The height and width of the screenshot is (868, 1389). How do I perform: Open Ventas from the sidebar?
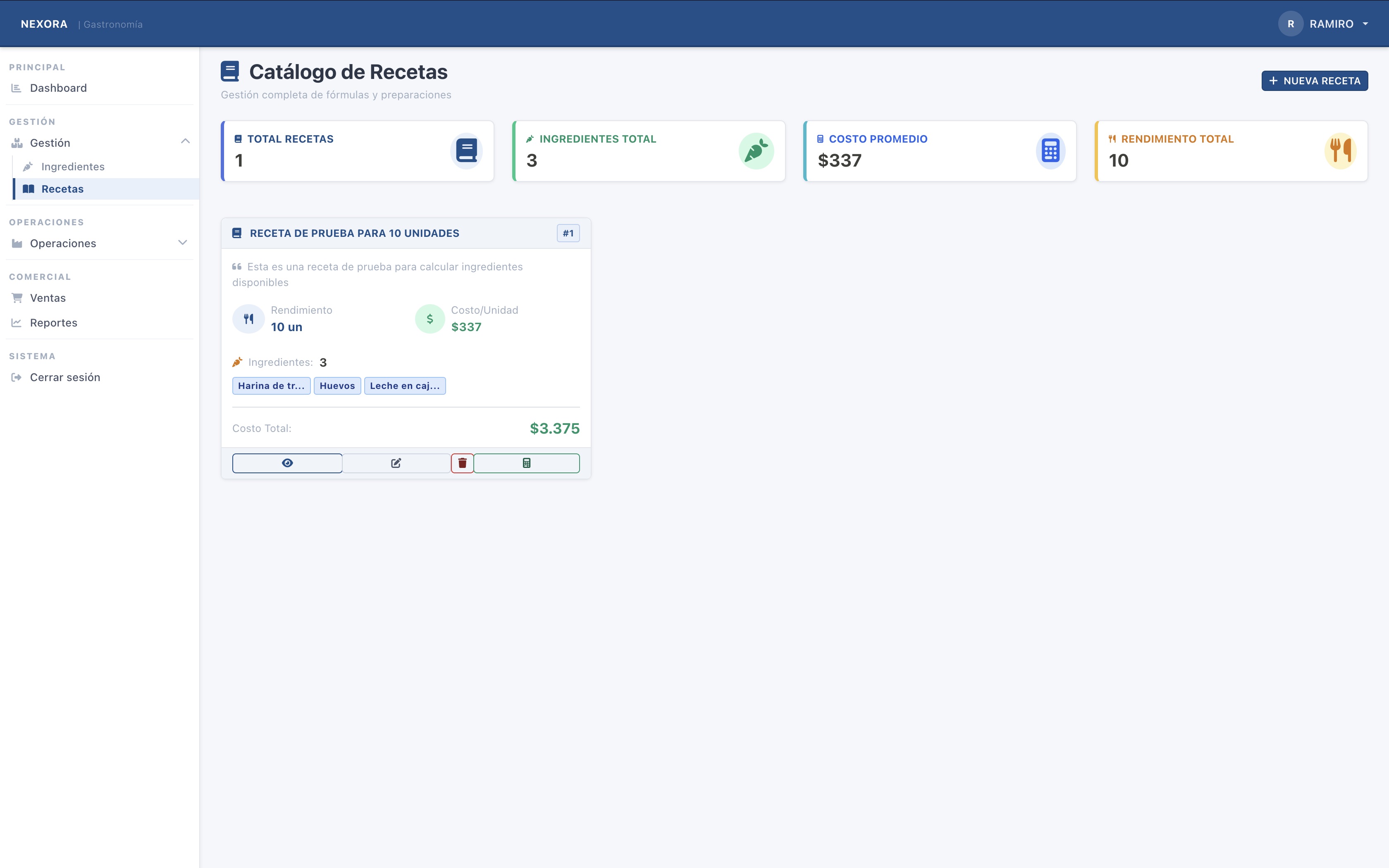click(x=48, y=298)
